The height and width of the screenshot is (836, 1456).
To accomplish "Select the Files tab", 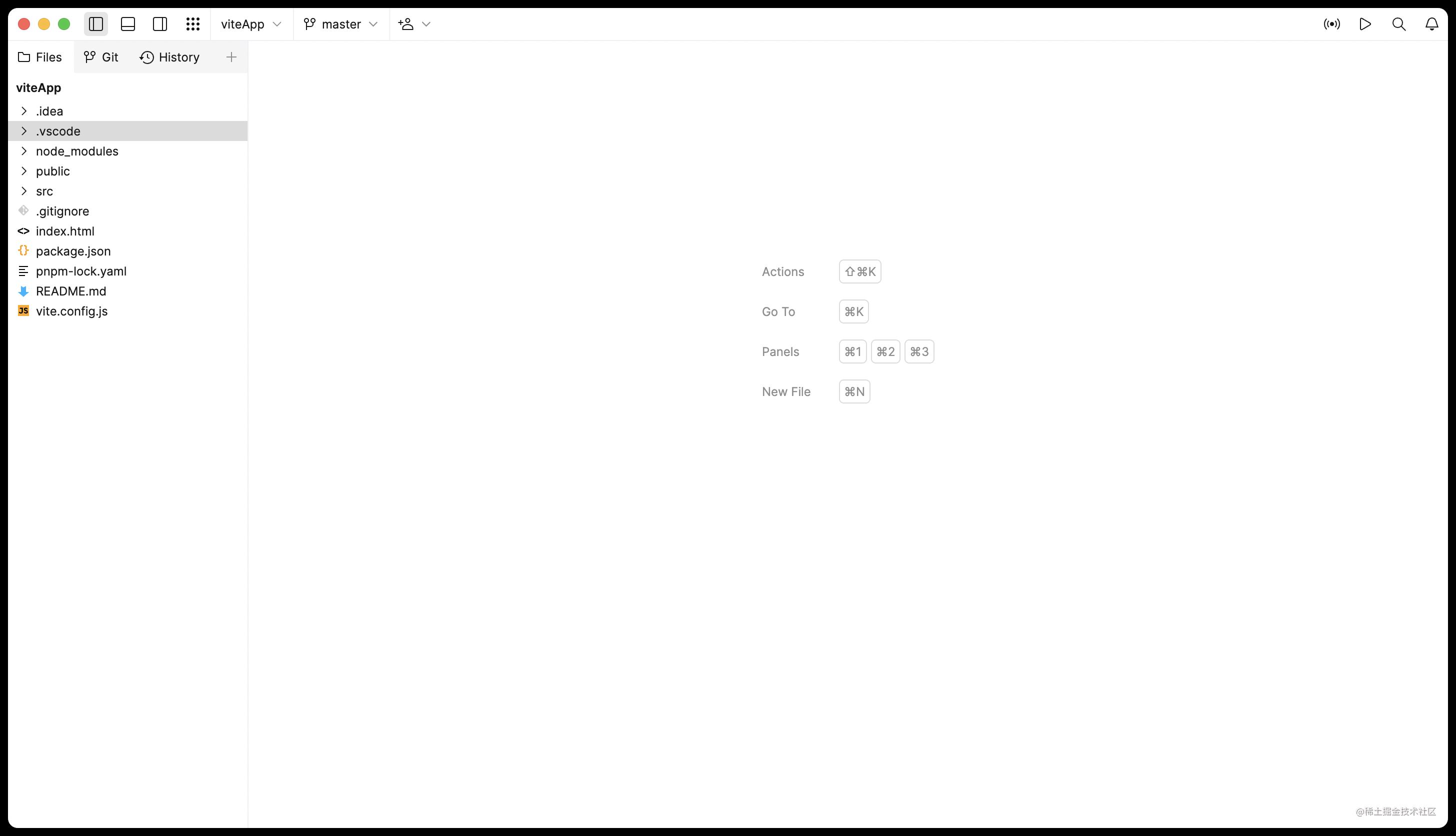I will [x=39, y=57].
